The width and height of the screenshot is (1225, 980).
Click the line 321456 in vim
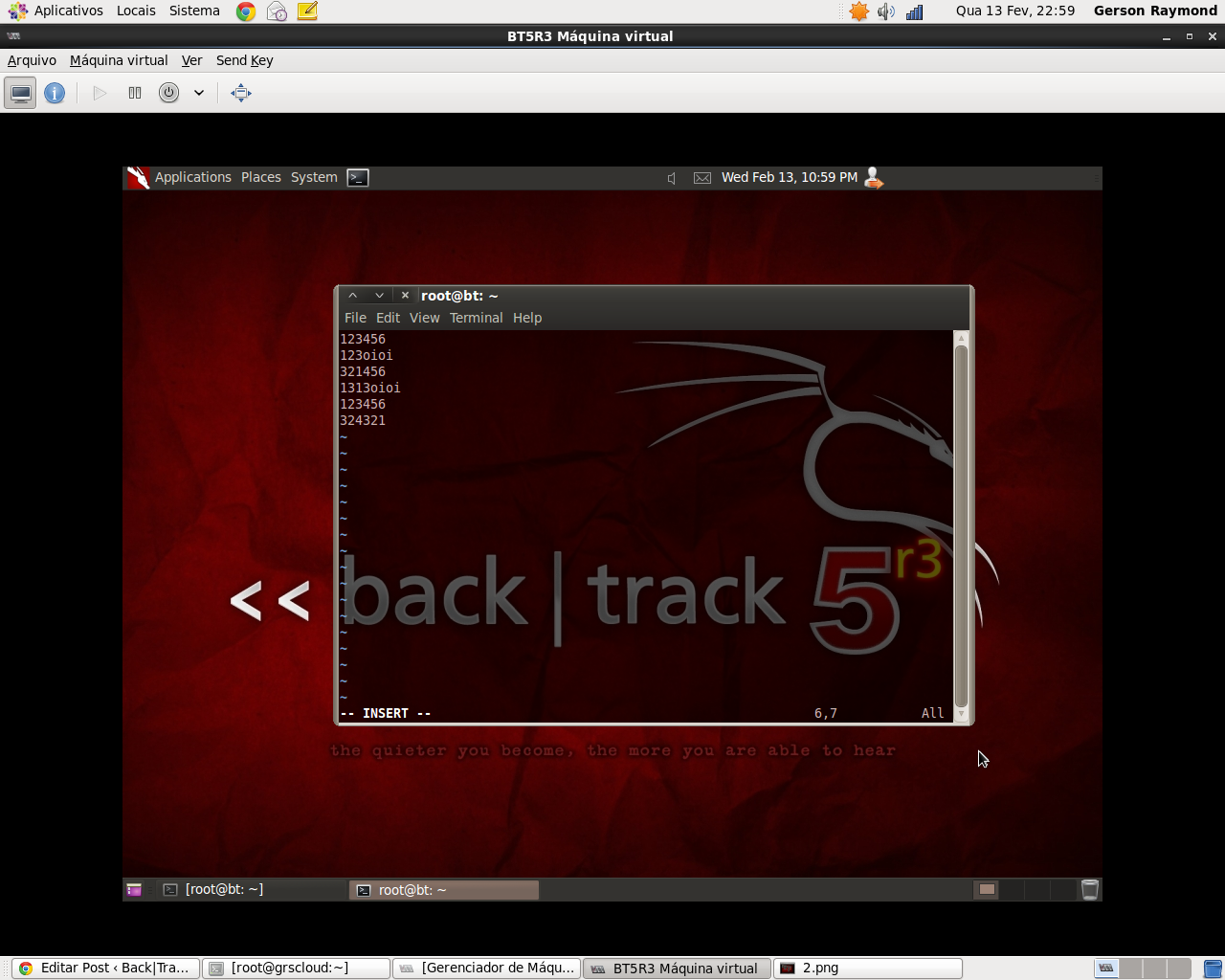363,371
